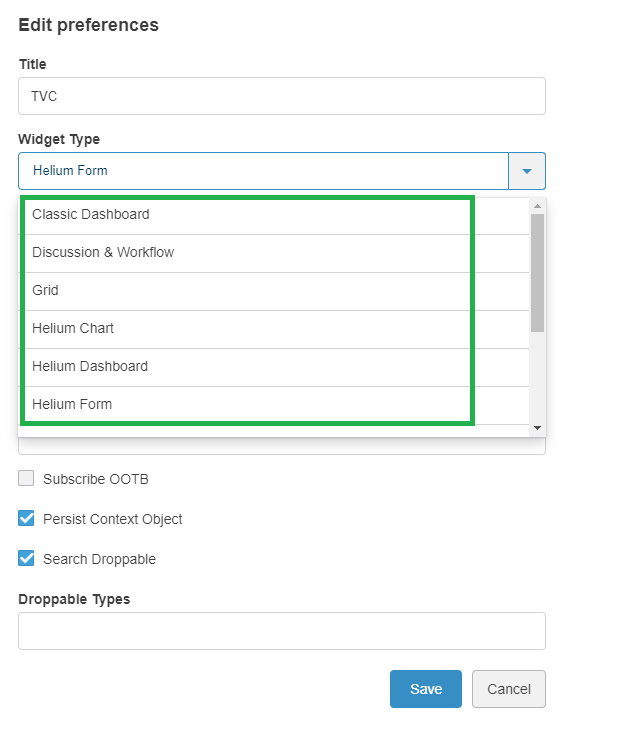Choose Helium Form in the list
This screenshot has width=617, height=731.
72,405
